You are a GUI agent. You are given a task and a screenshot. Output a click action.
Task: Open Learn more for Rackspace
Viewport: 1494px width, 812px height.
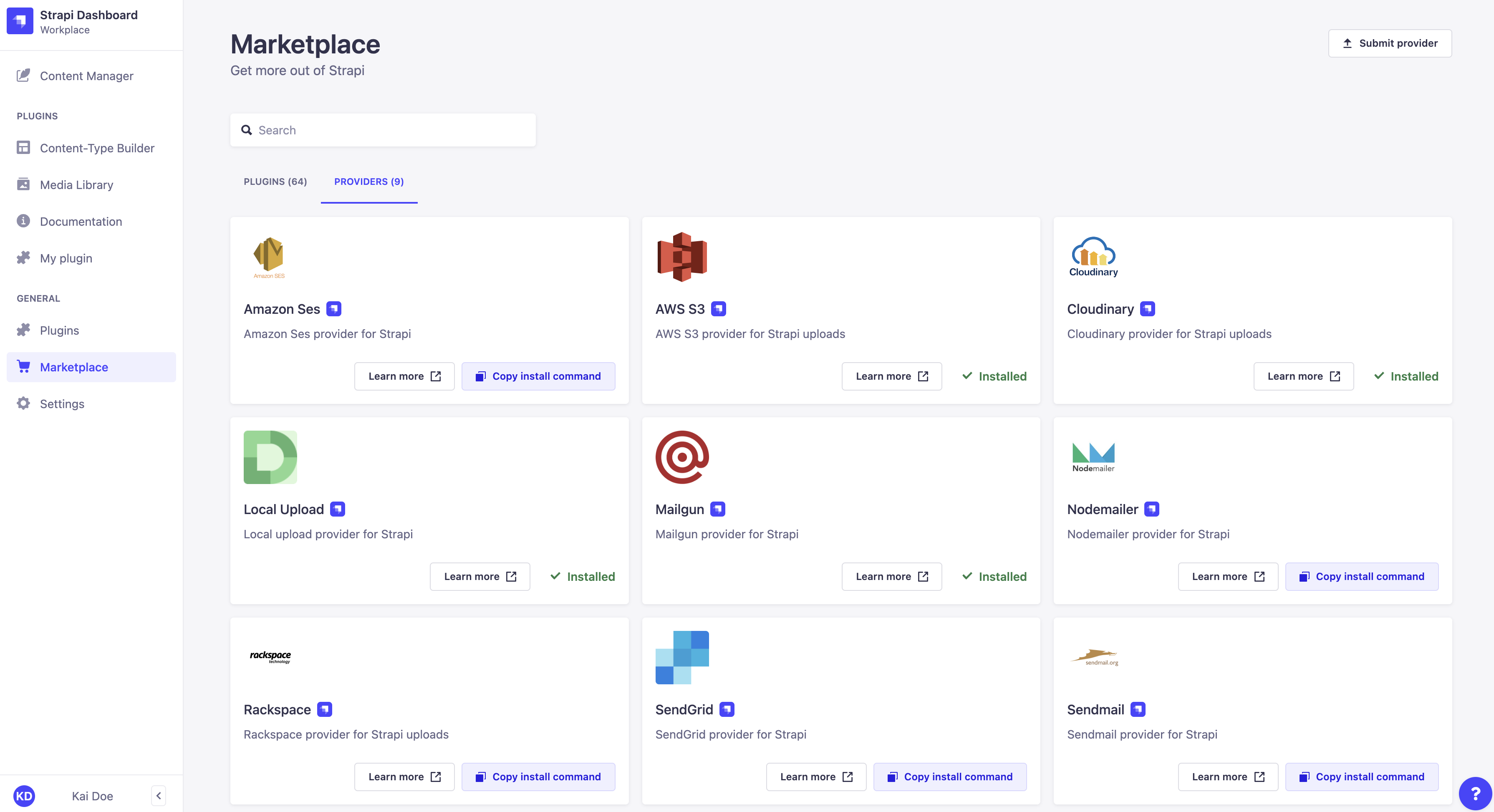click(x=404, y=777)
